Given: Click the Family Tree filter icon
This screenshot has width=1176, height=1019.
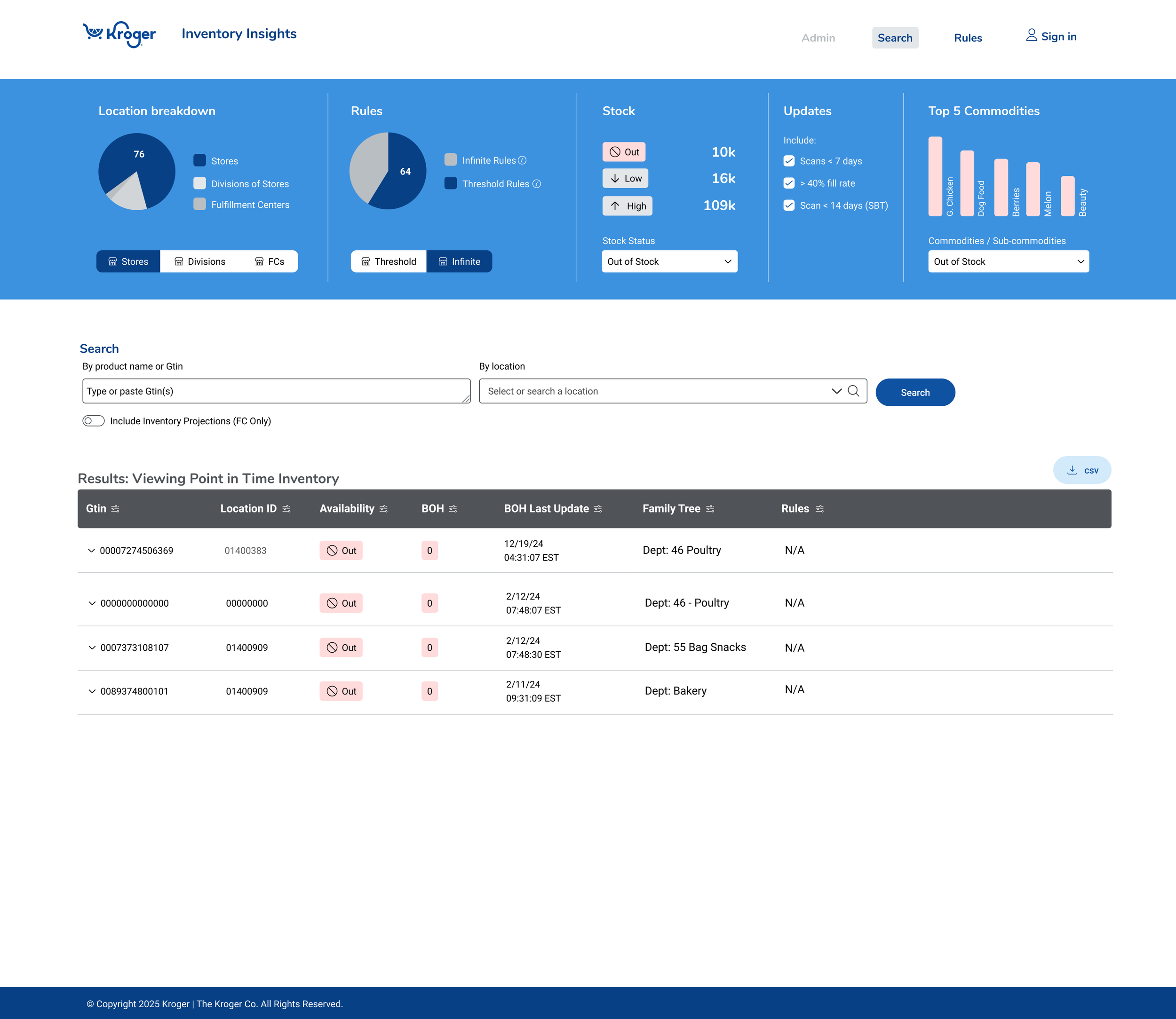Looking at the screenshot, I should (710, 509).
